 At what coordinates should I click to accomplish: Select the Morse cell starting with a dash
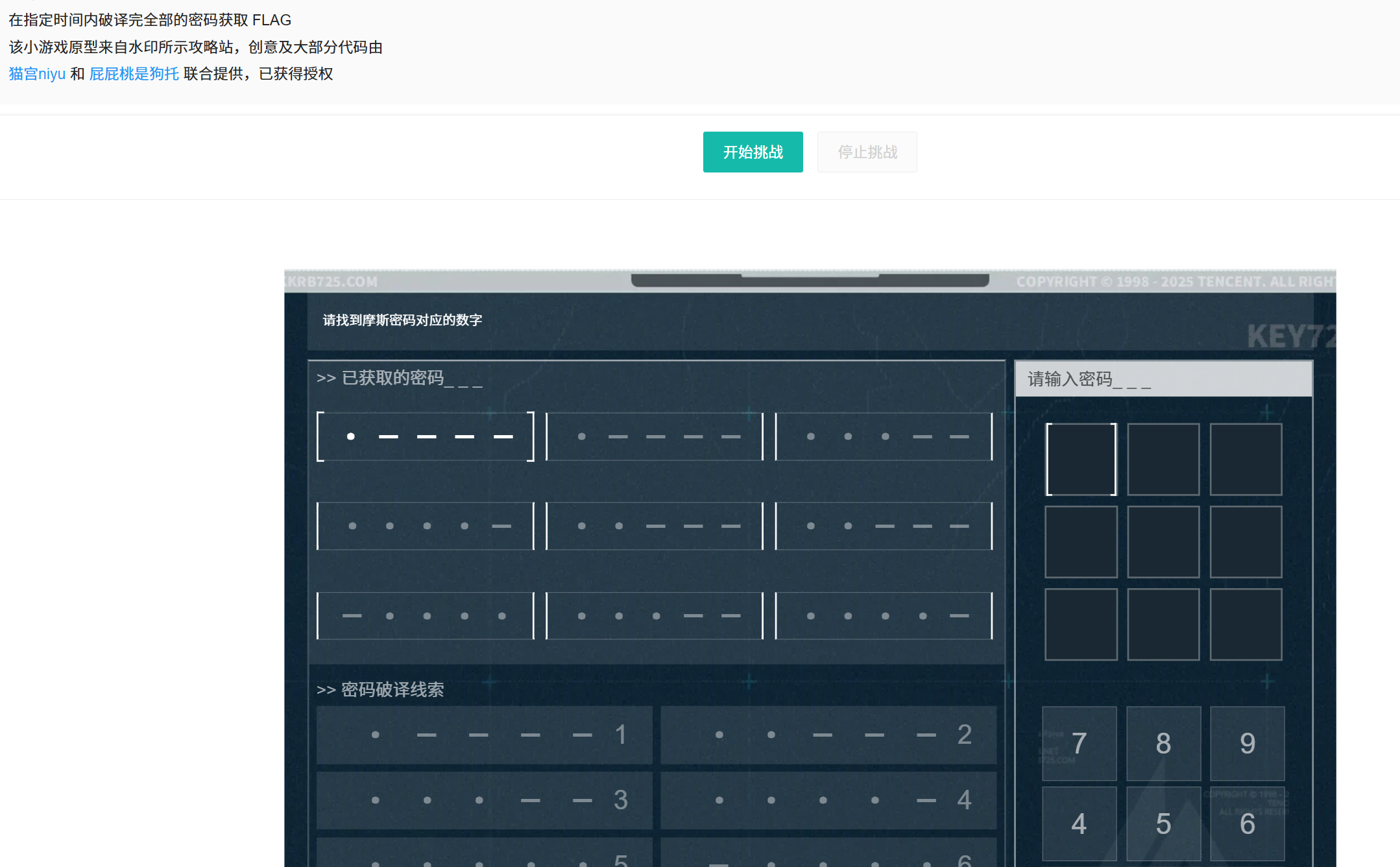click(x=426, y=615)
